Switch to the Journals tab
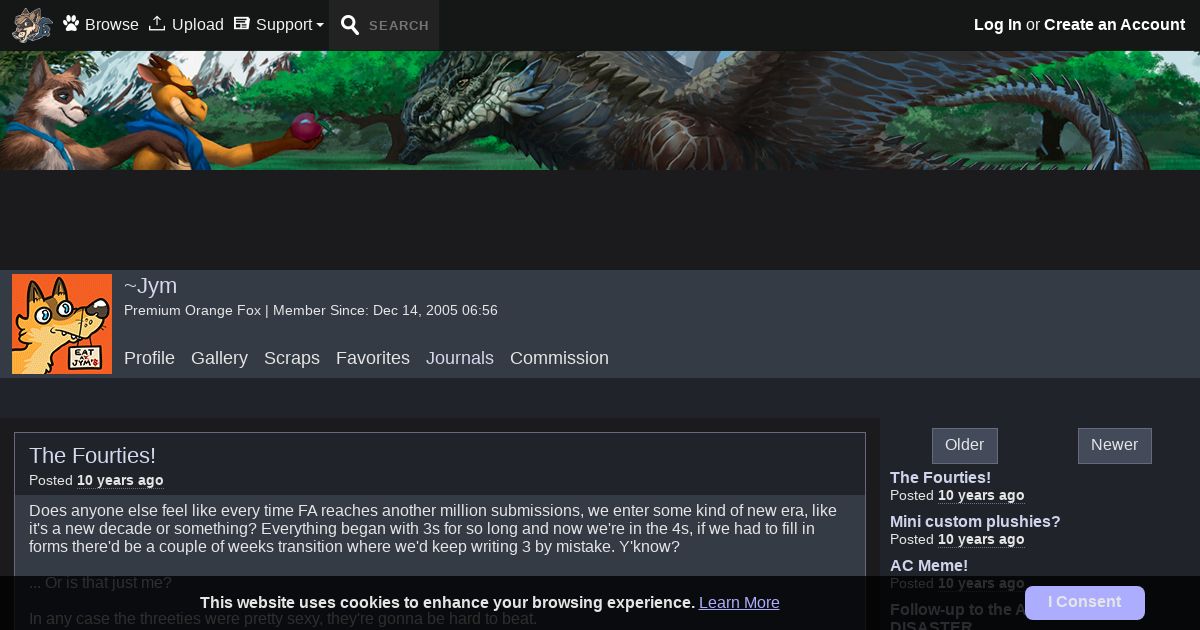The image size is (1200, 630). click(460, 358)
